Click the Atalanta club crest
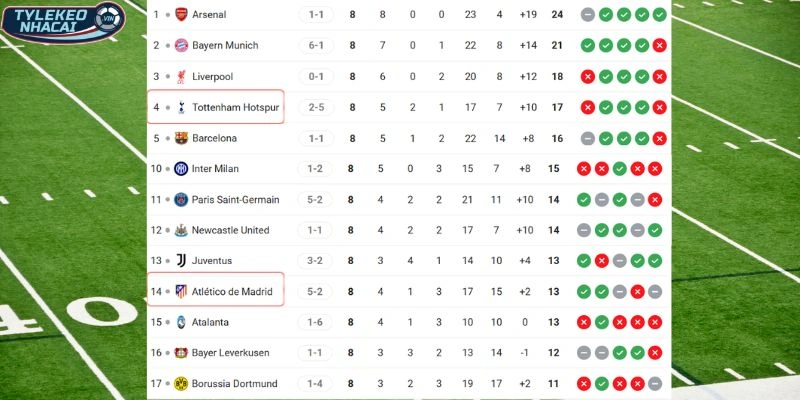The width and height of the screenshot is (800, 400). coord(181,322)
